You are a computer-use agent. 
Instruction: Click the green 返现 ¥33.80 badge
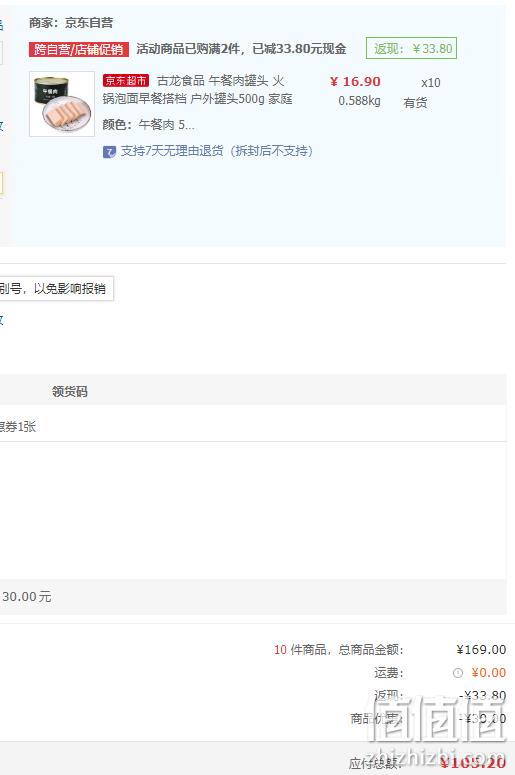(x=411, y=48)
